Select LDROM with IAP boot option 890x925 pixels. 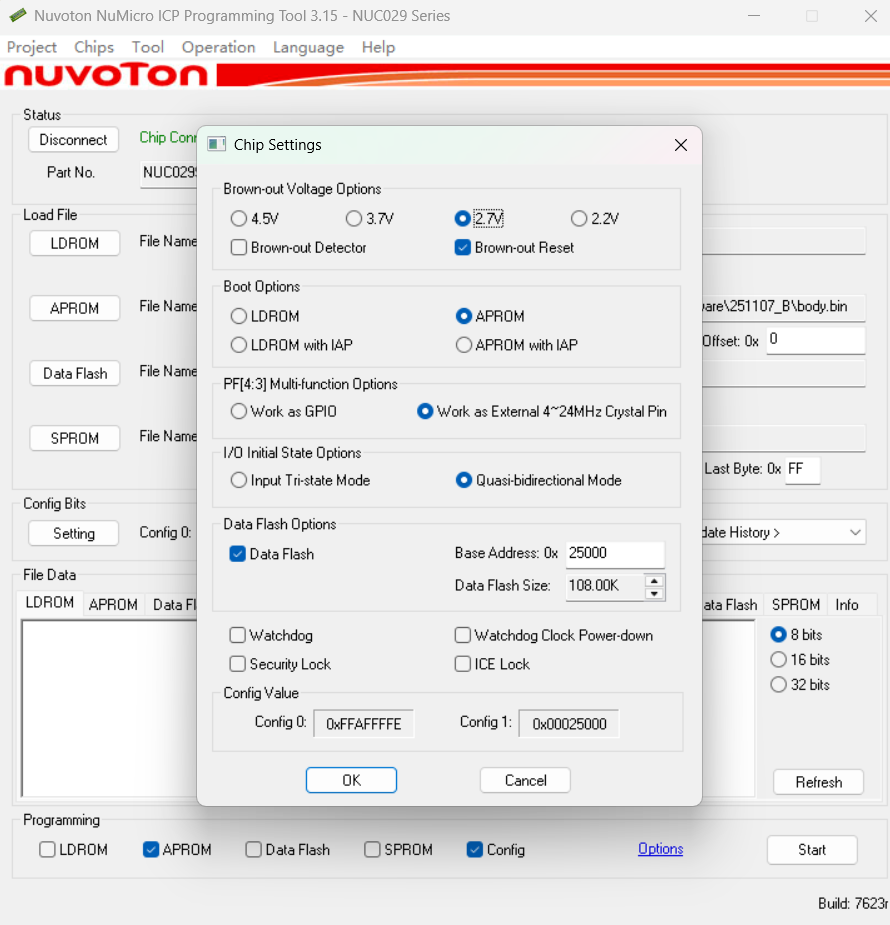click(239, 345)
